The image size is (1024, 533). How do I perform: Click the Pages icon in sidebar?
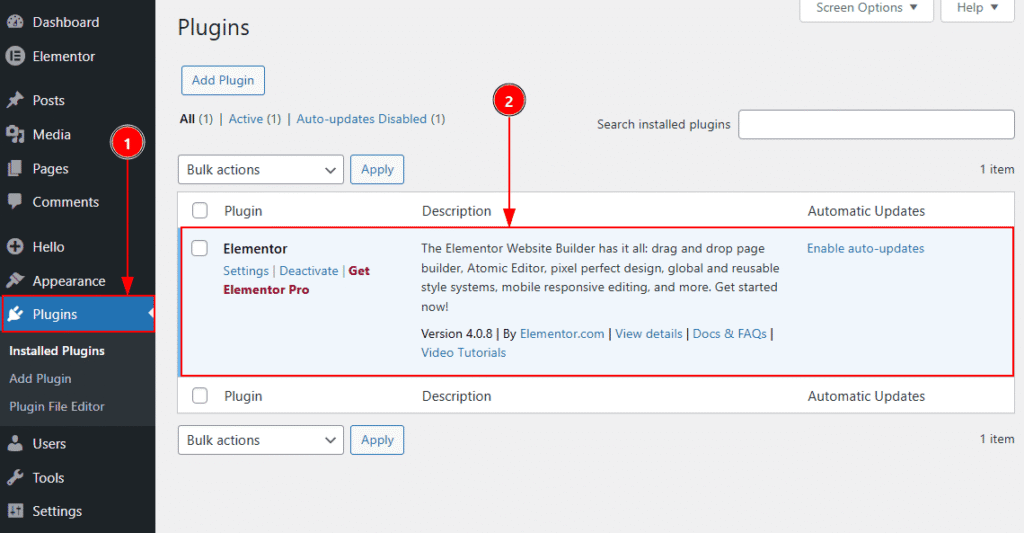pos(15,169)
